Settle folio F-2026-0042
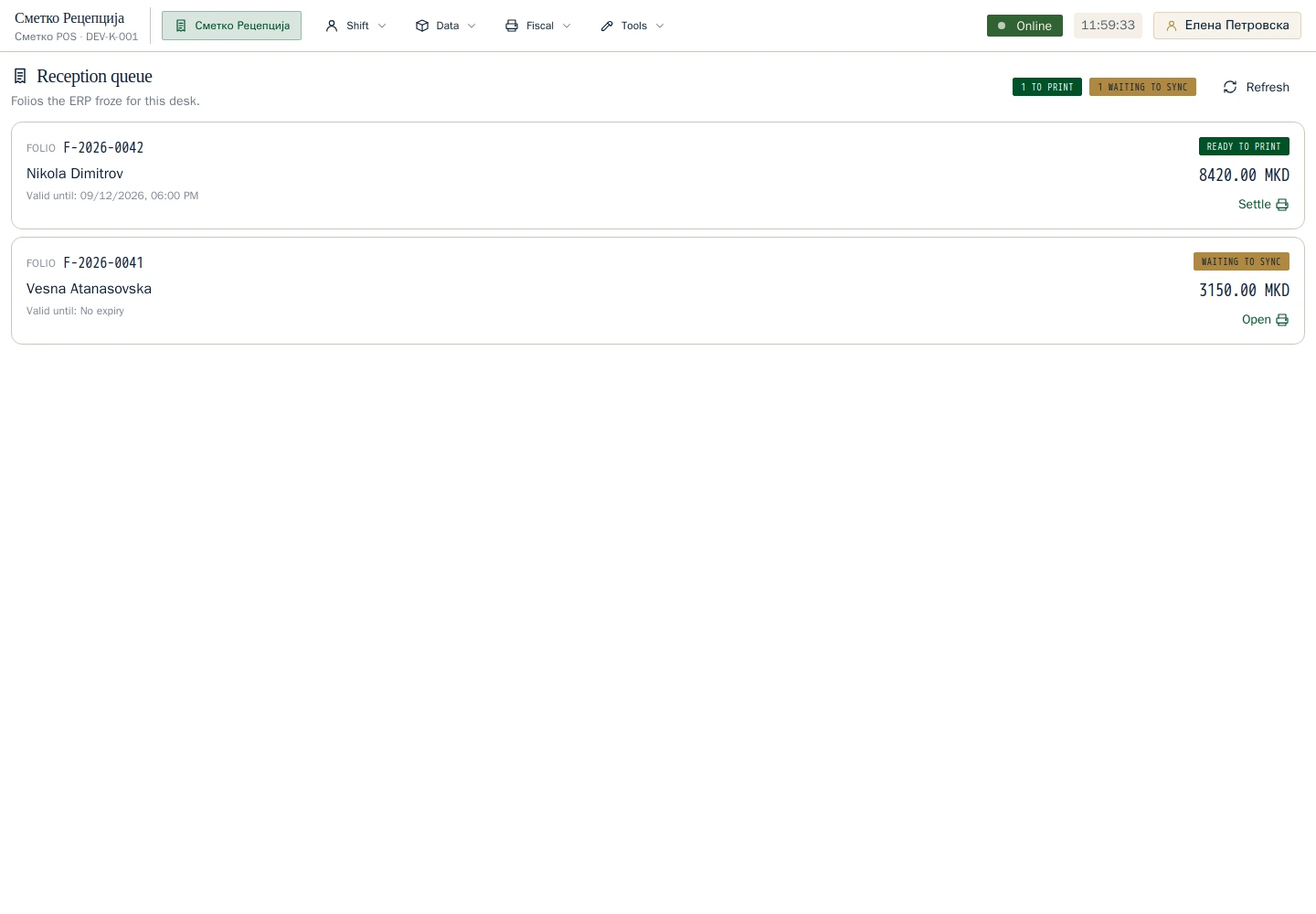This screenshot has width=1316, height=914. (1263, 205)
